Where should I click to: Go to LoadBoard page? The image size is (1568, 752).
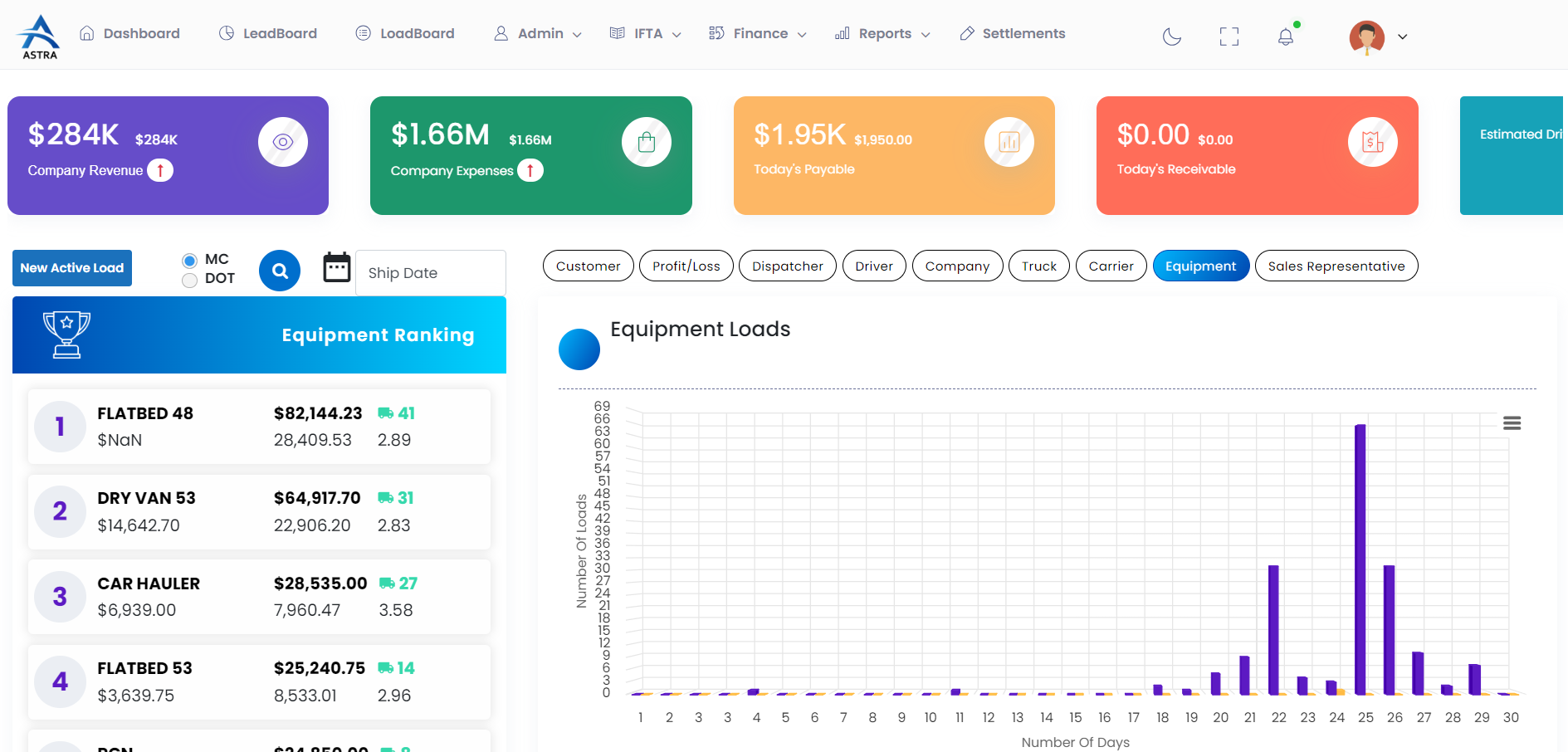pyautogui.click(x=405, y=33)
